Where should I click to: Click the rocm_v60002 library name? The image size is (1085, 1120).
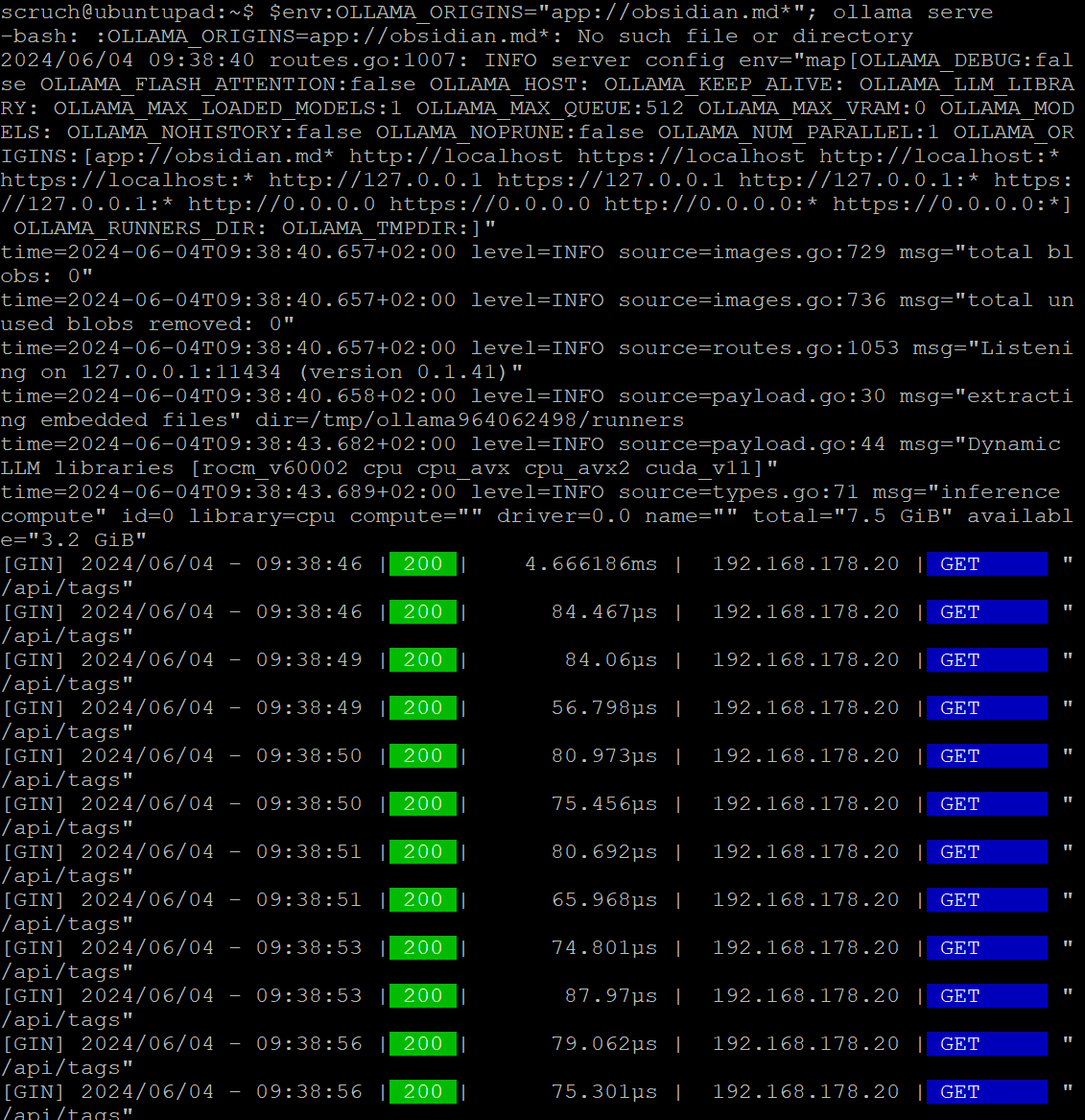click(274, 467)
